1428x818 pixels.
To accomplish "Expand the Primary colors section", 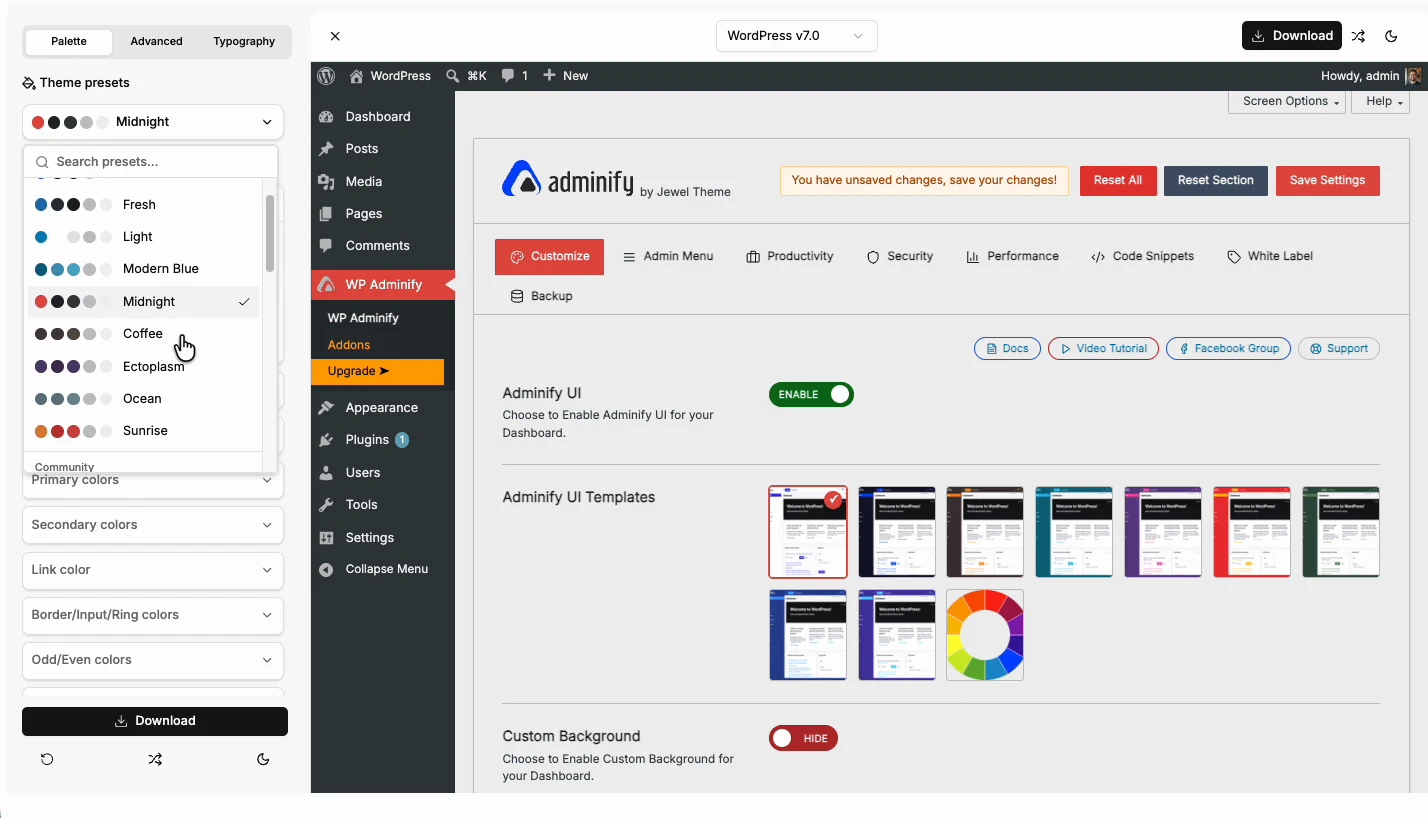I will tap(153, 480).
